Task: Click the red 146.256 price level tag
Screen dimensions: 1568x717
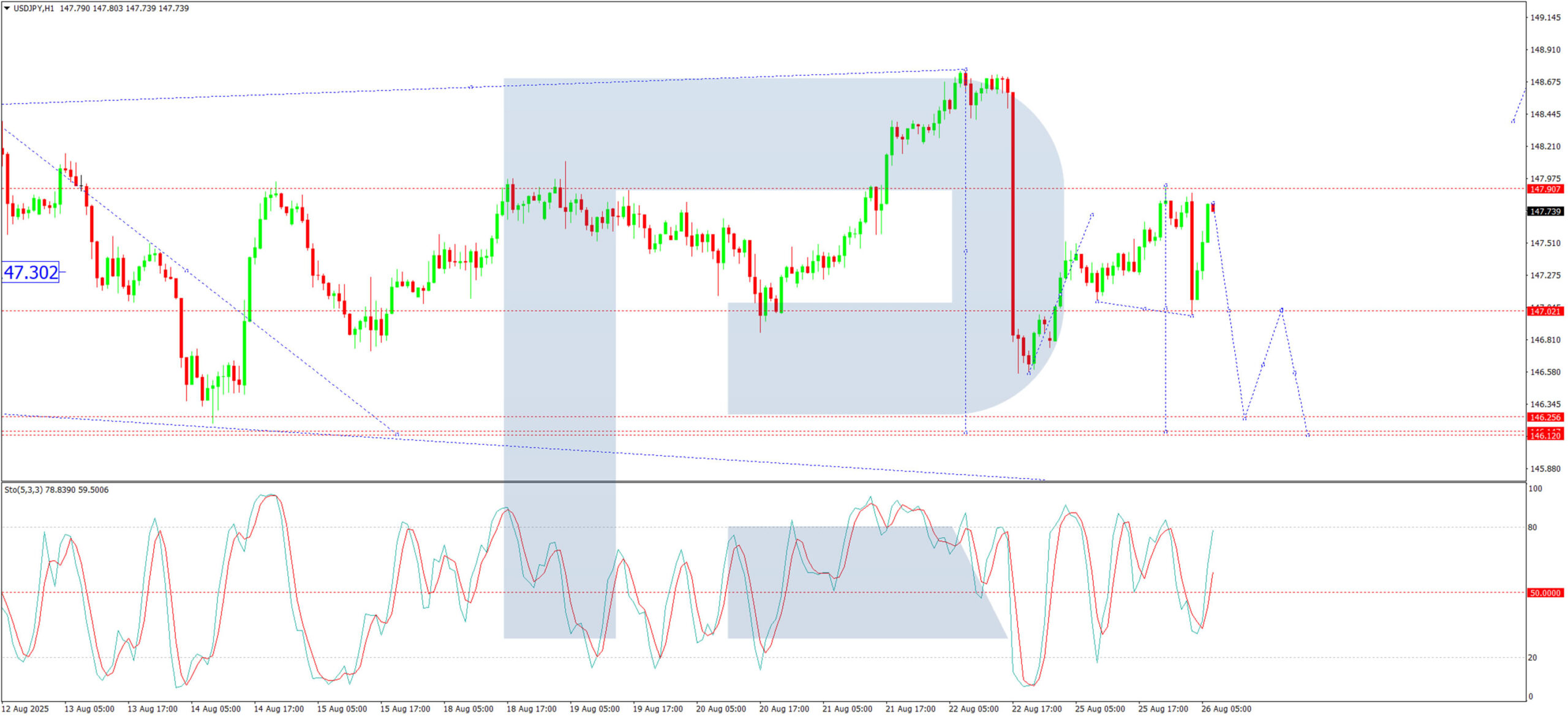Action: click(1544, 418)
